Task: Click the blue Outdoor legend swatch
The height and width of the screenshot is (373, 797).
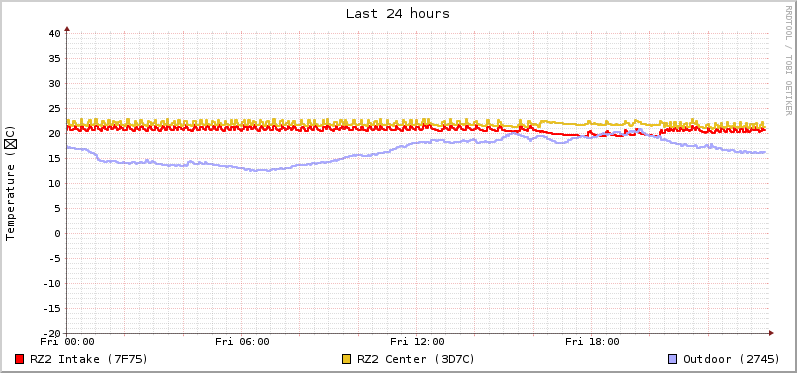Action: point(672,359)
